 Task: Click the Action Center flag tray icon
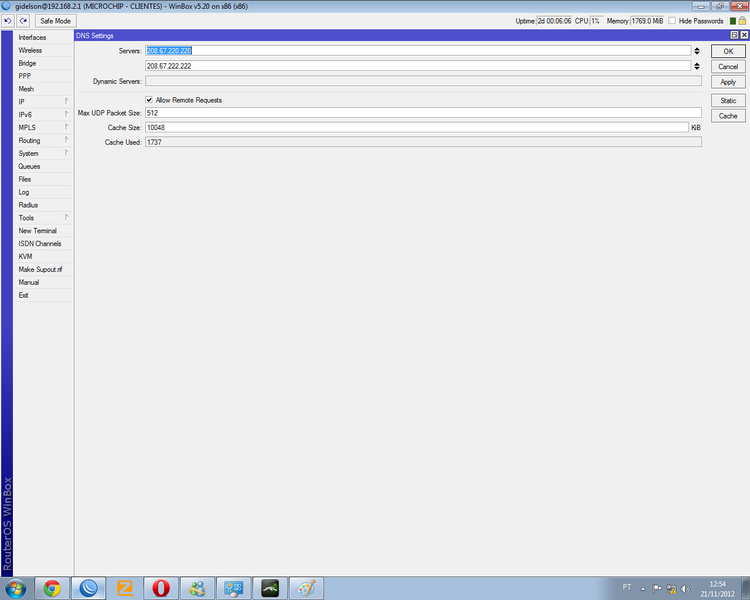coord(657,589)
